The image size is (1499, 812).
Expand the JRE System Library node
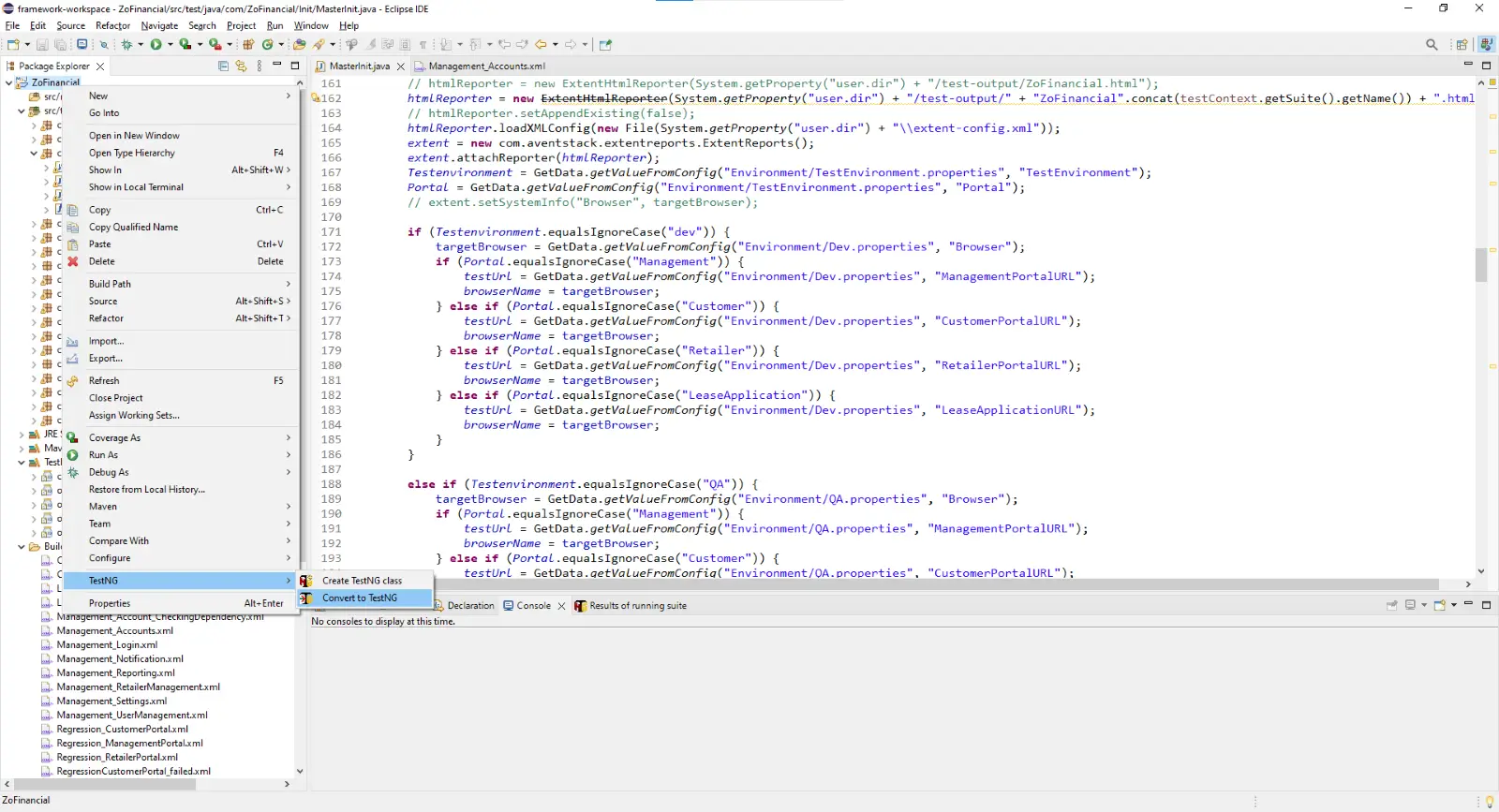(x=22, y=435)
